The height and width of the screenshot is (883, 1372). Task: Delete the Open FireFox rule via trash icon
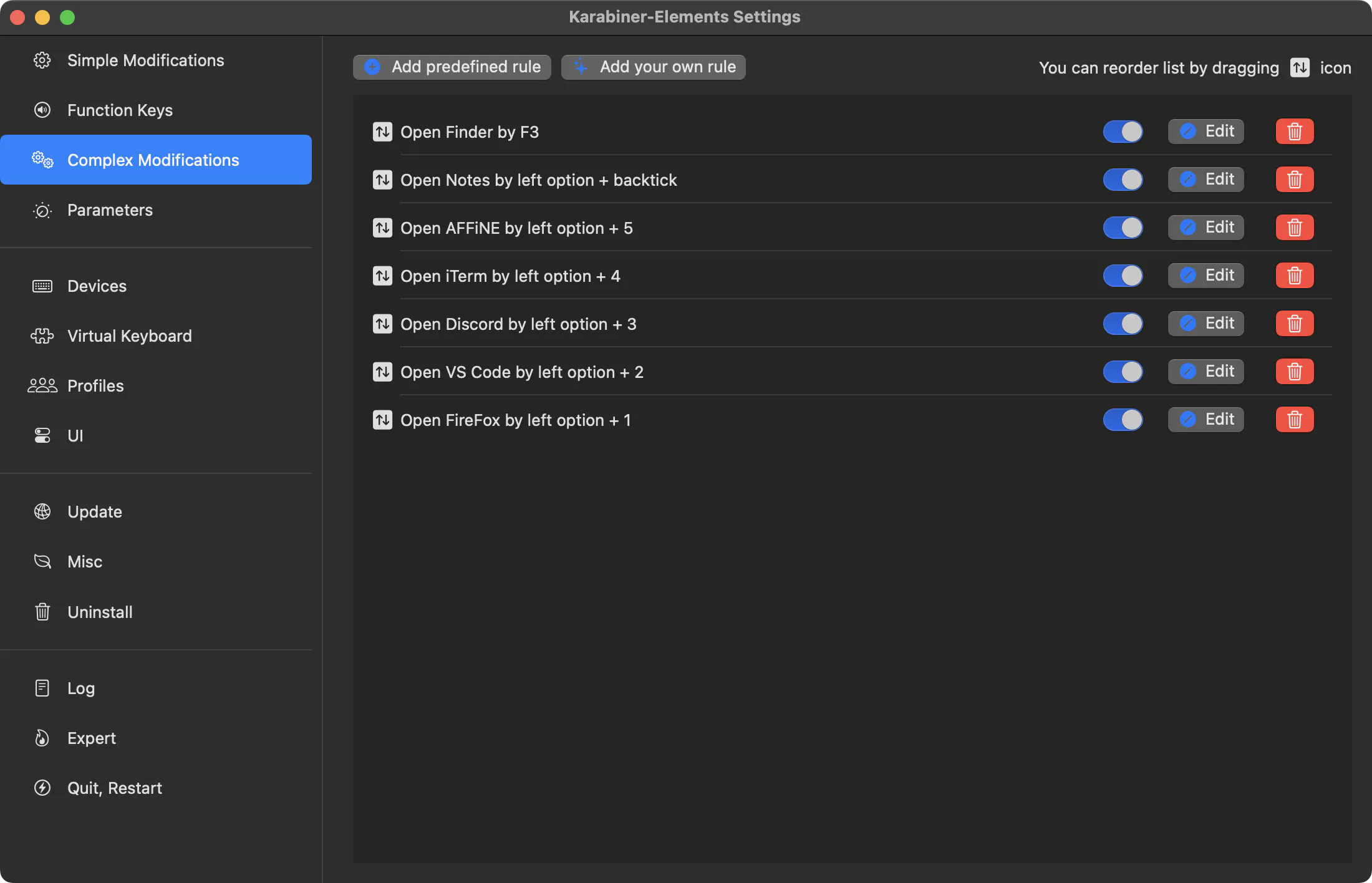coord(1295,420)
